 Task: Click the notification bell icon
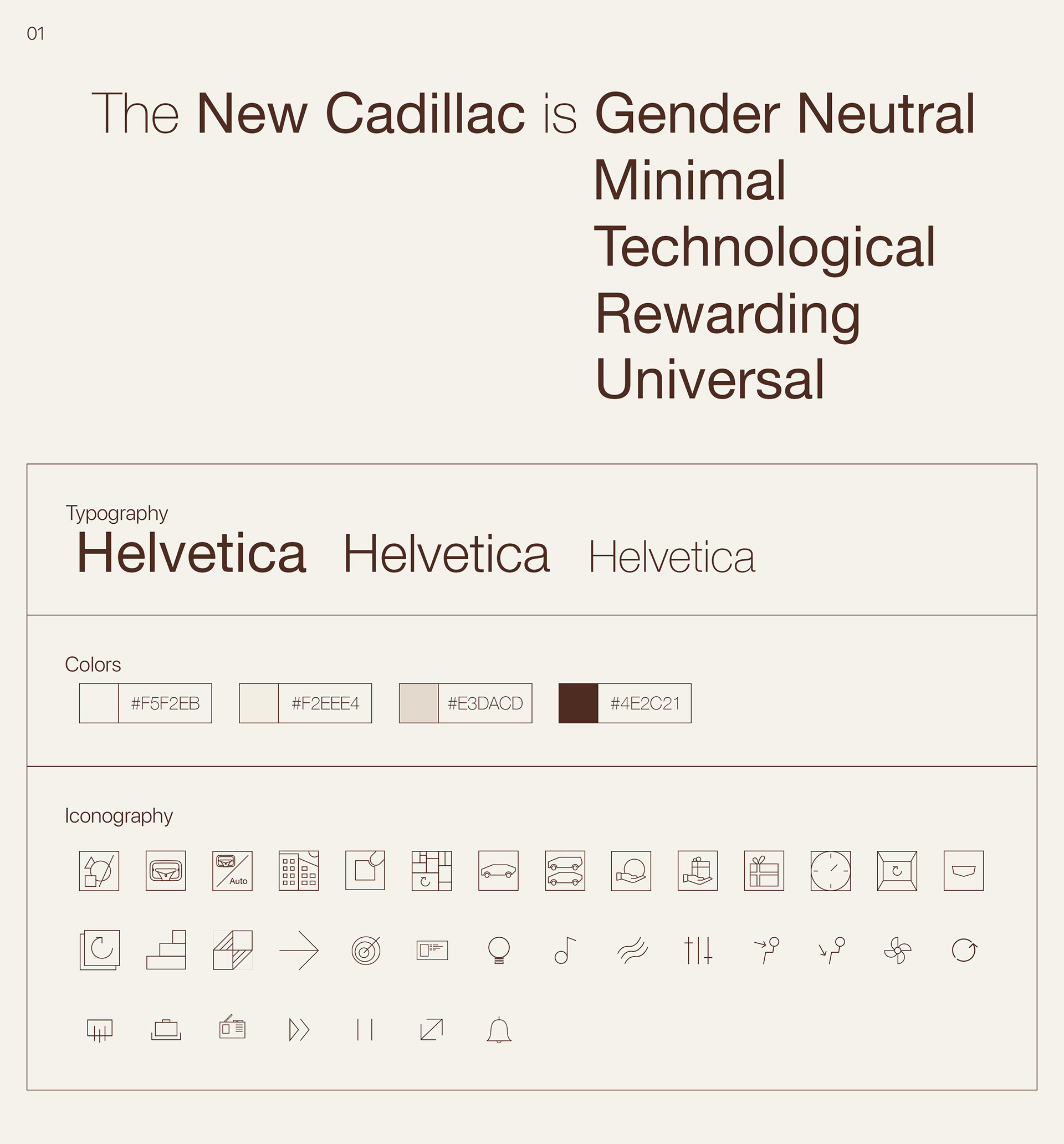498,1029
